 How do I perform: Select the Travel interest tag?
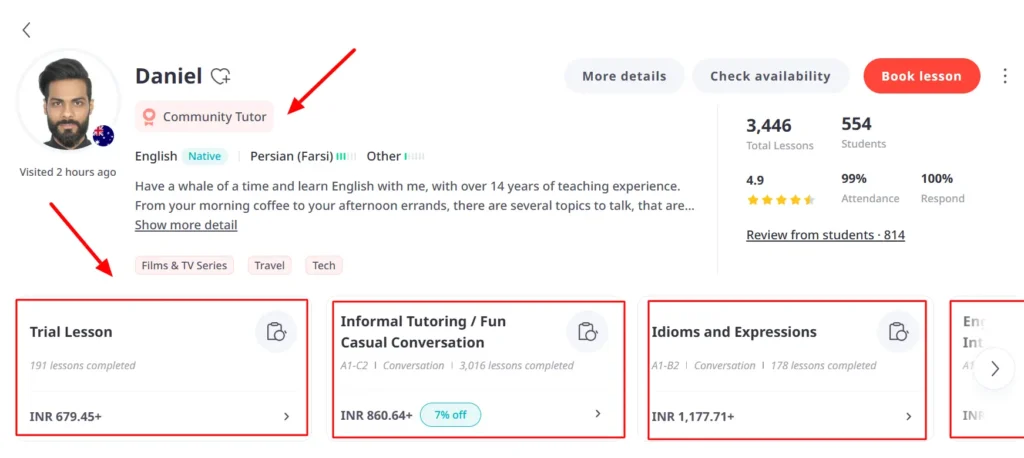coord(270,265)
